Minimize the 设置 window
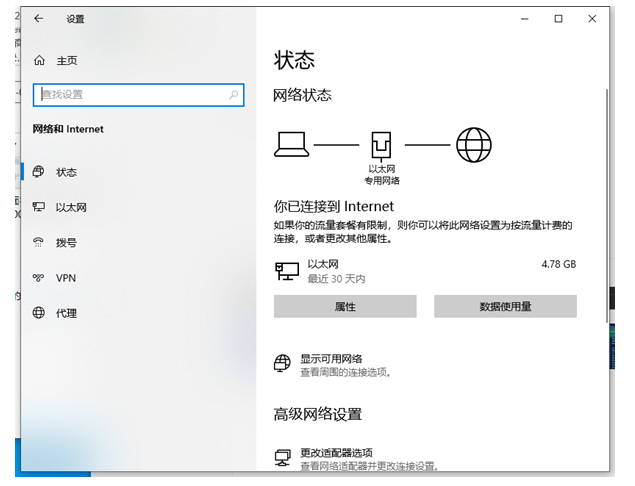This screenshot has width=635, height=486. tap(524, 19)
